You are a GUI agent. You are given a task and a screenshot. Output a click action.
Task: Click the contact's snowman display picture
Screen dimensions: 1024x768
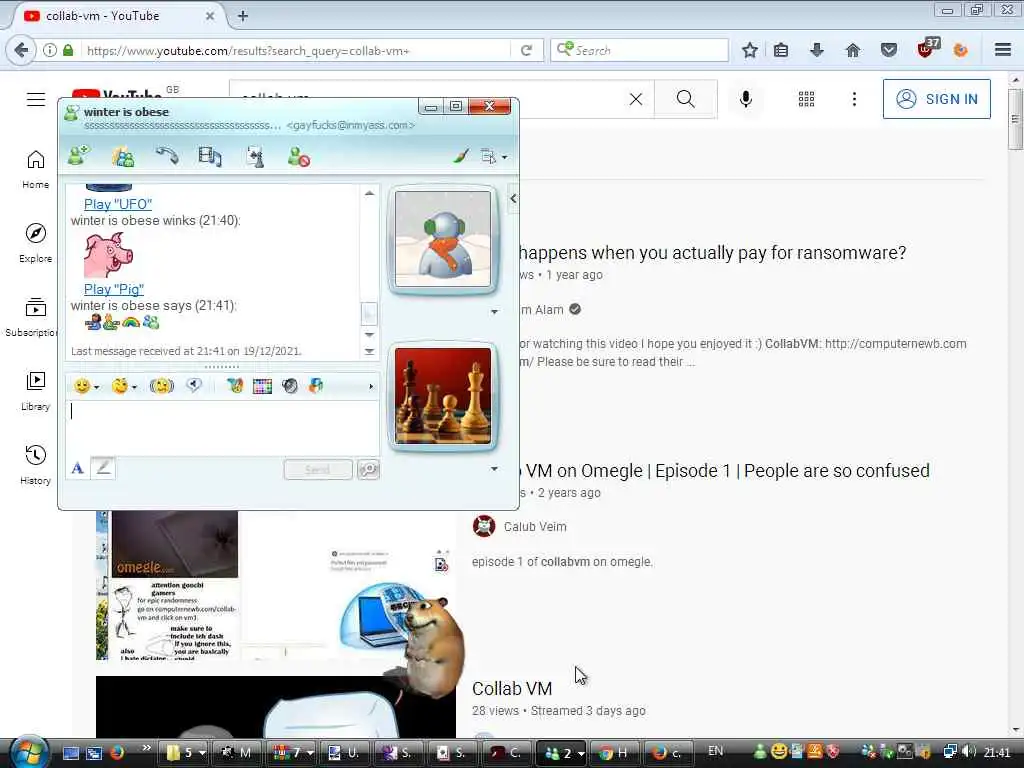pyautogui.click(x=443, y=238)
